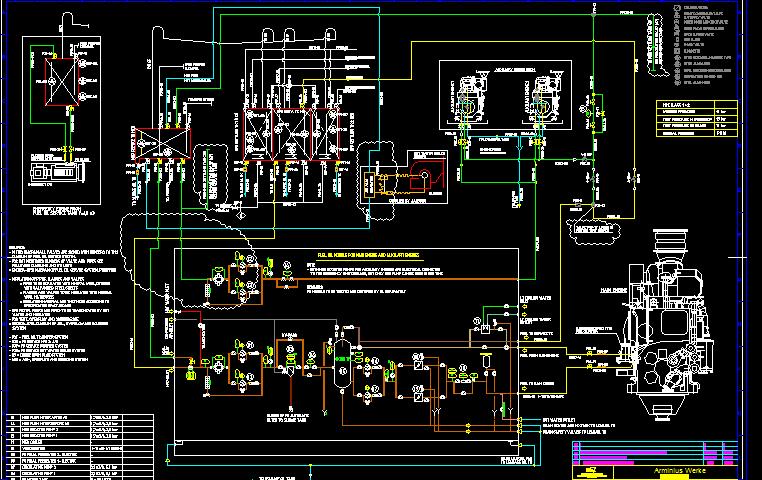762x480 pixels.
Task: Pick the left auxiliary engine drawing
Action: tap(468, 101)
